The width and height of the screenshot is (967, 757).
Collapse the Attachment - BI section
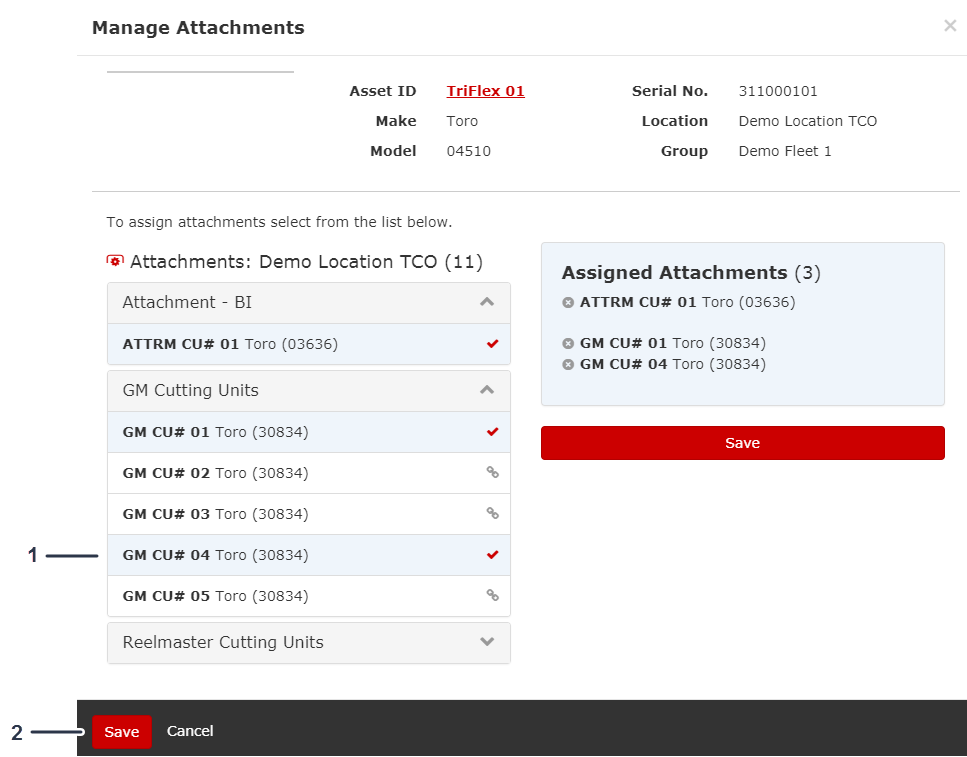487,302
